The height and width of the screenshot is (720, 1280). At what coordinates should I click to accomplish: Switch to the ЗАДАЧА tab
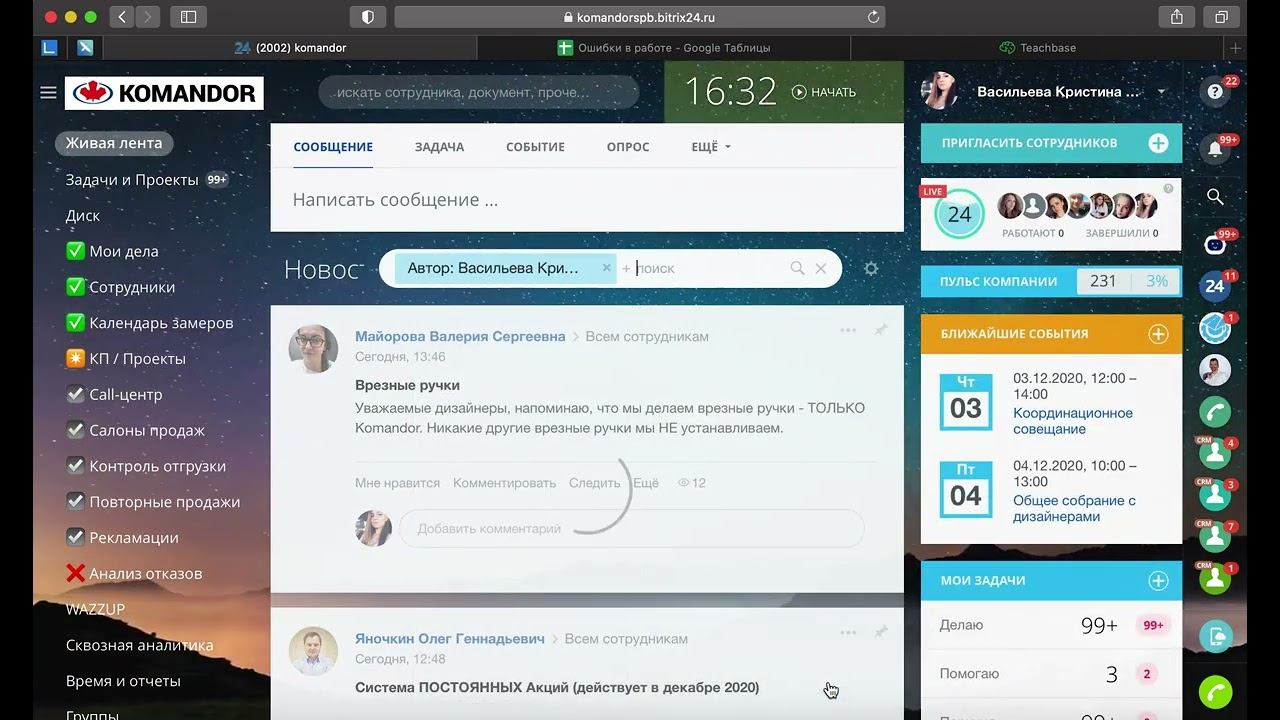[x=439, y=147]
